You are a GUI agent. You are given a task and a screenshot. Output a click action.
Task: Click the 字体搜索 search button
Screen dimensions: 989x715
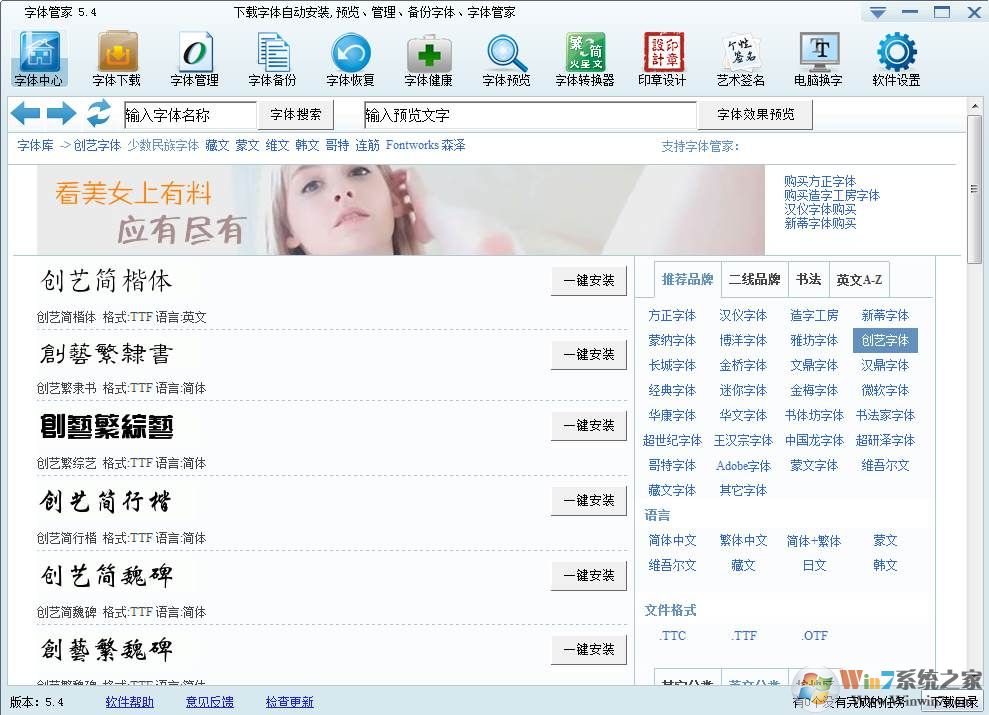pyautogui.click(x=296, y=115)
